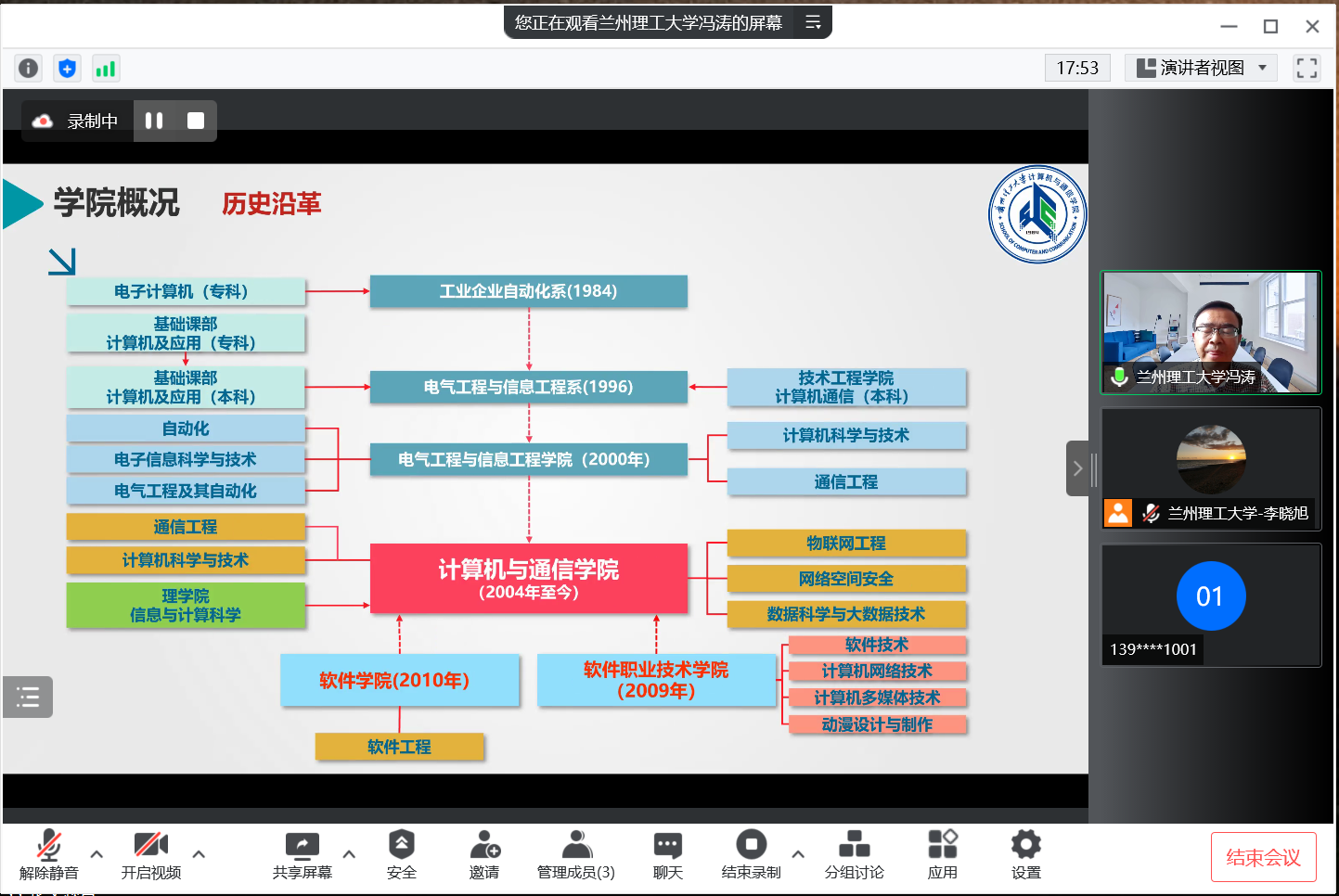Collapse the participant video side panel

pyautogui.click(x=1076, y=468)
